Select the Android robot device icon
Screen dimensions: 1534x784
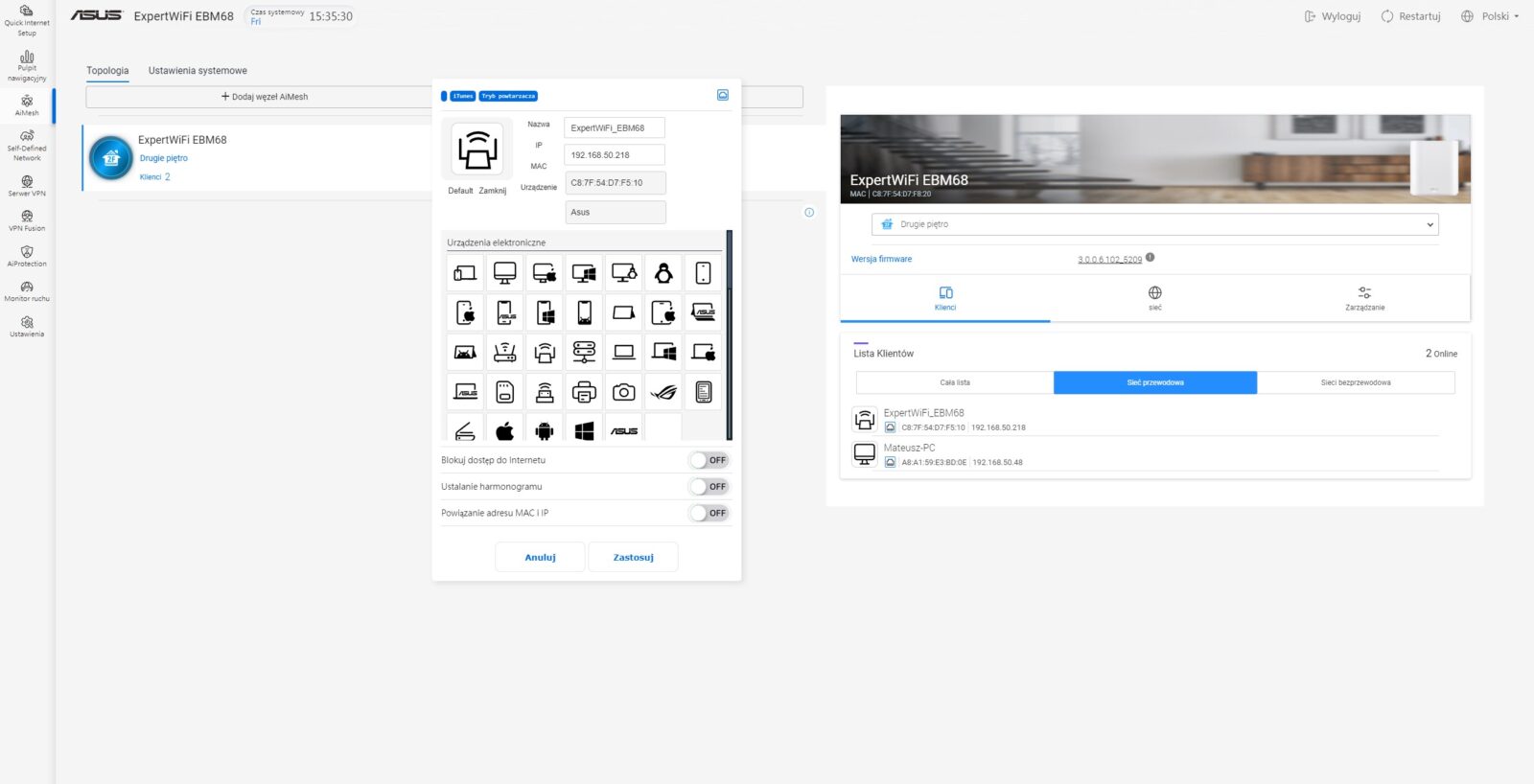pyautogui.click(x=545, y=431)
